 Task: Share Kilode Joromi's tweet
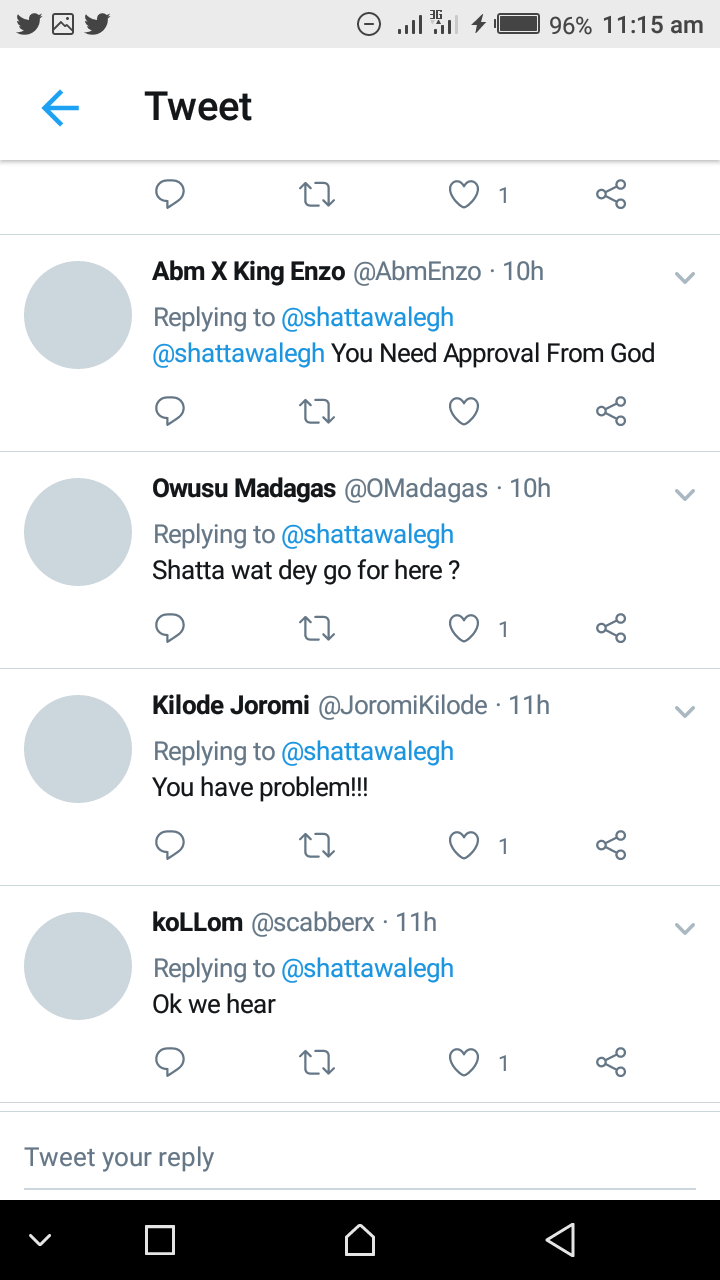pos(611,845)
